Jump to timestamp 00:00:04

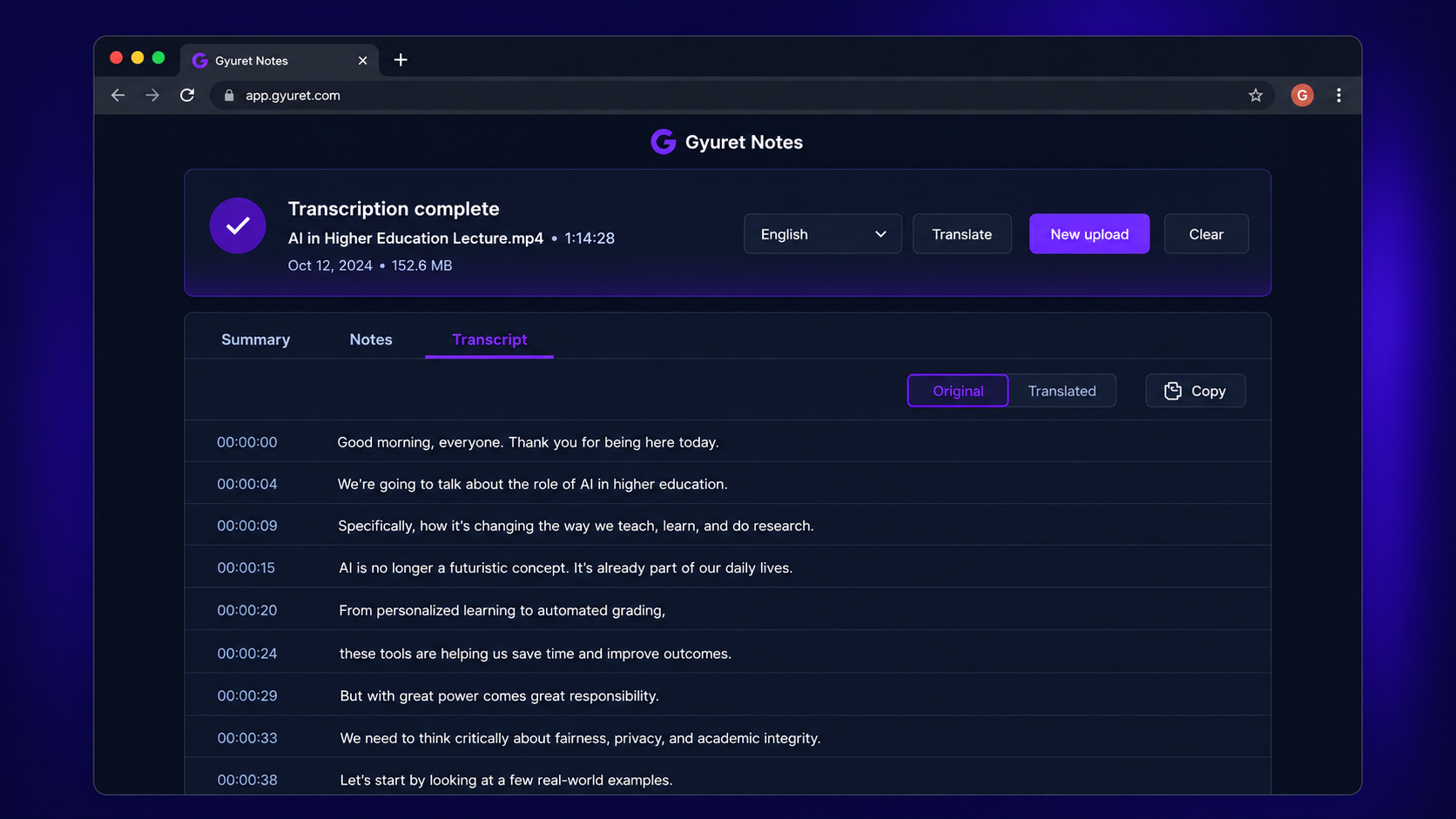tap(247, 484)
